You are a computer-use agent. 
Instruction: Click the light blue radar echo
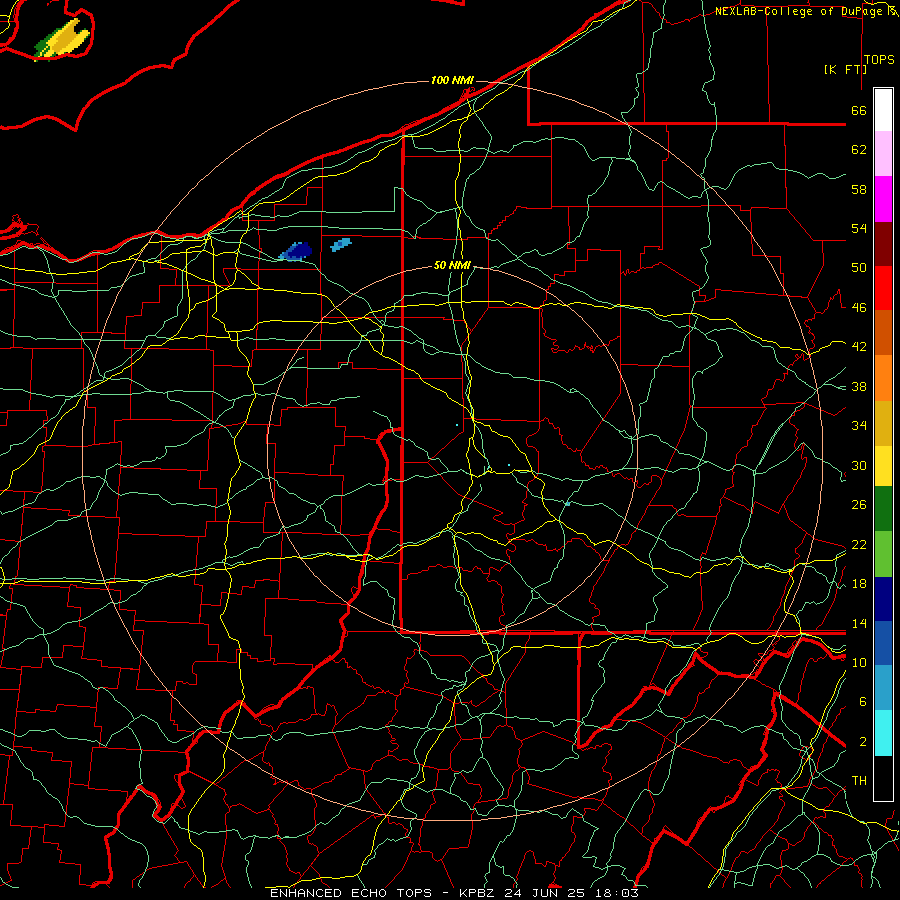point(341,245)
